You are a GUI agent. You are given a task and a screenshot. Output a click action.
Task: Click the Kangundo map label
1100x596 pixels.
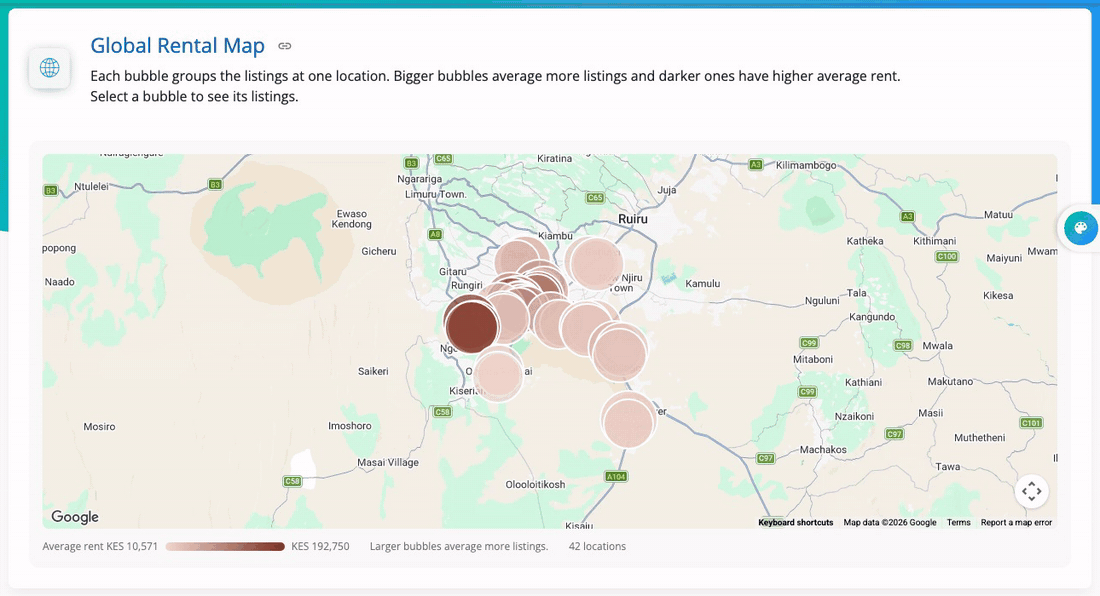coord(872,316)
